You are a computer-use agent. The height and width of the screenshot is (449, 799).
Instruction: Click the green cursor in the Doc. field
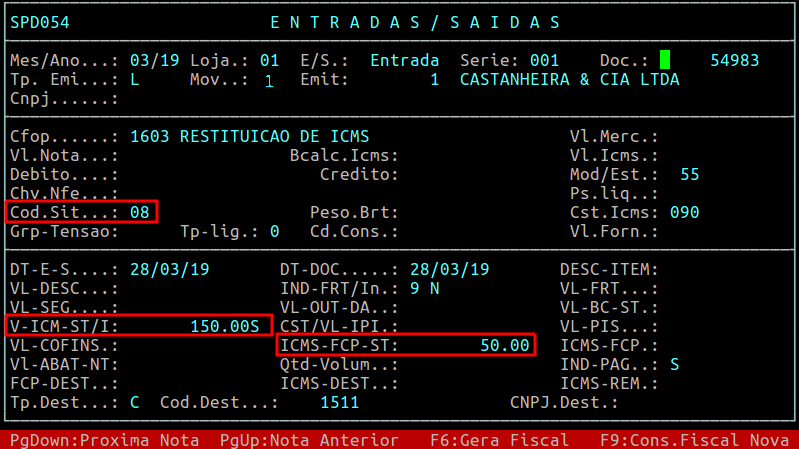click(x=665, y=60)
